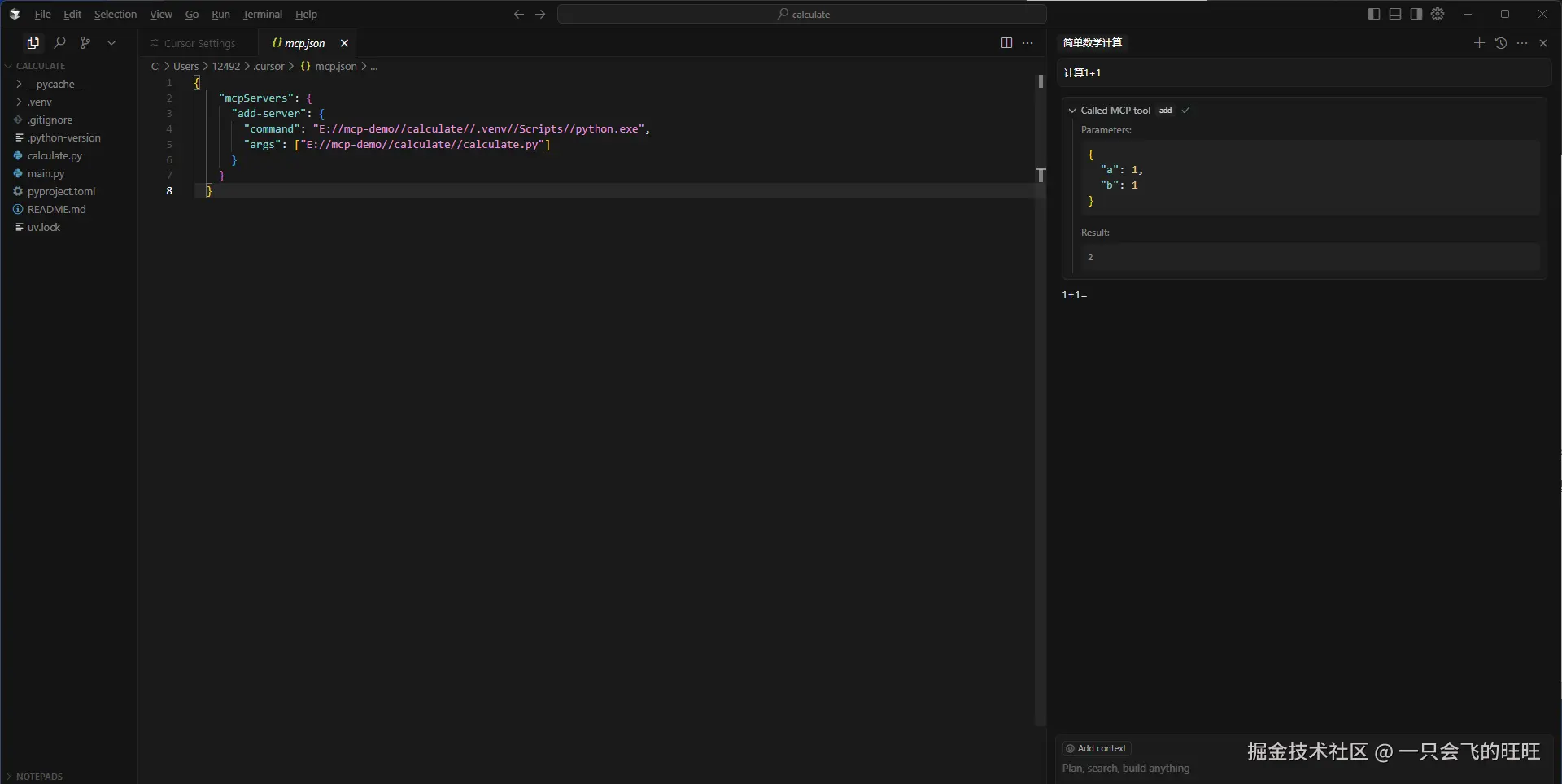The image size is (1562, 784).
Task: Start a new chat with plus icon
Action: pyautogui.click(x=1479, y=43)
